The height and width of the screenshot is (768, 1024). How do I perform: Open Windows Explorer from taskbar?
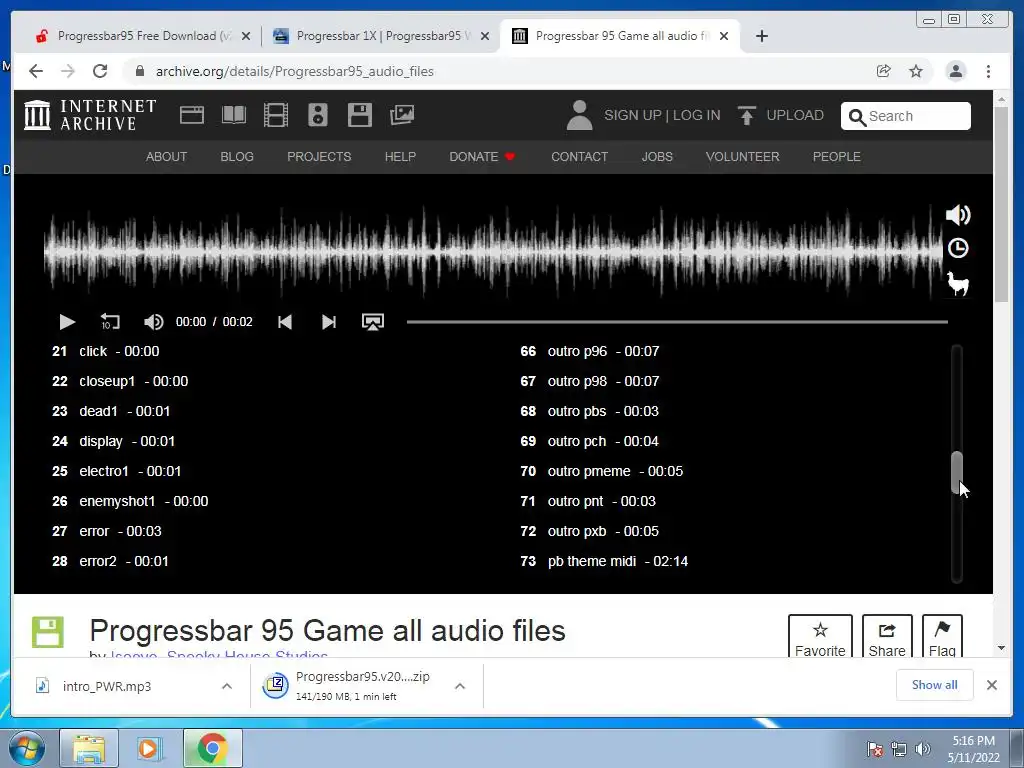89,748
